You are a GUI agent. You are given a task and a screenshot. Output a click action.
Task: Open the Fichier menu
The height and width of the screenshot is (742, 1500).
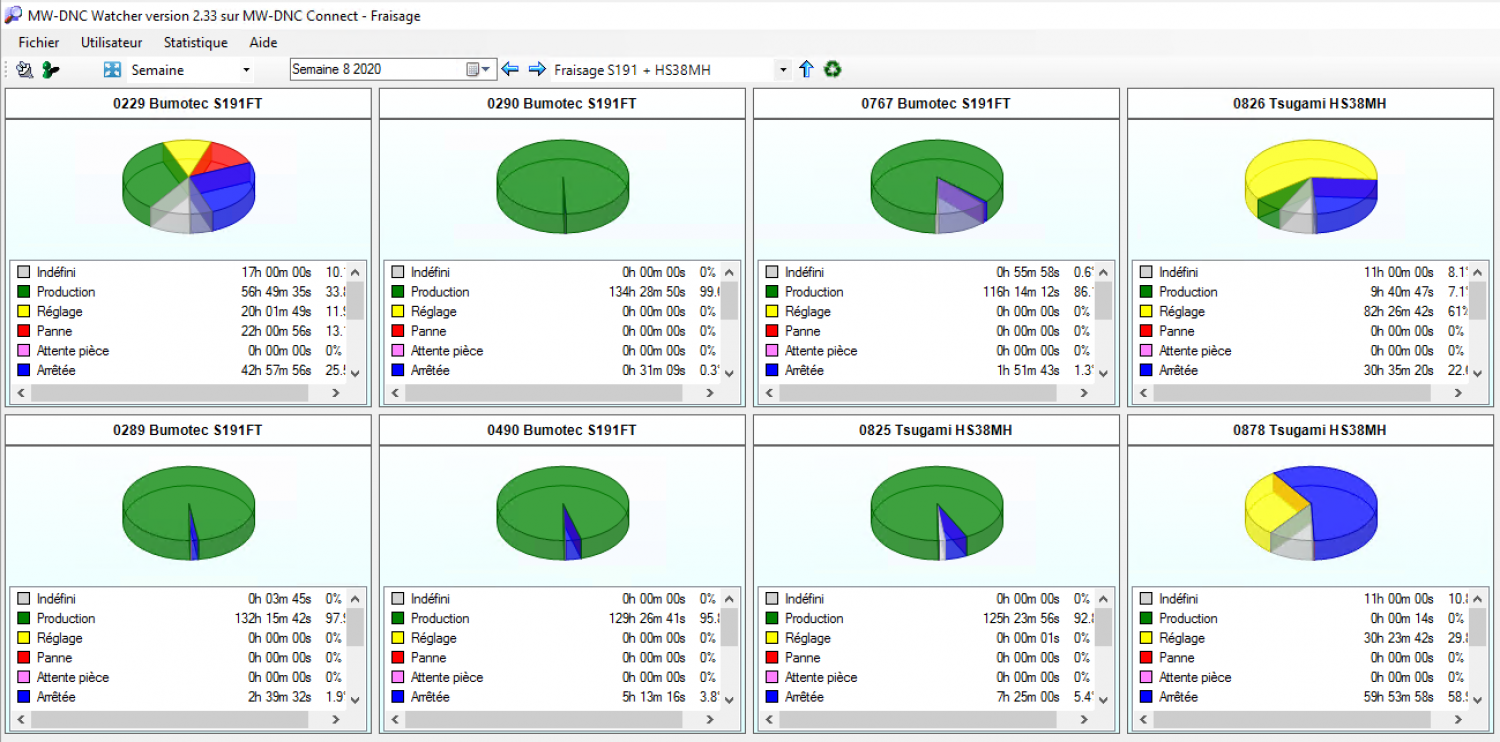coord(38,43)
